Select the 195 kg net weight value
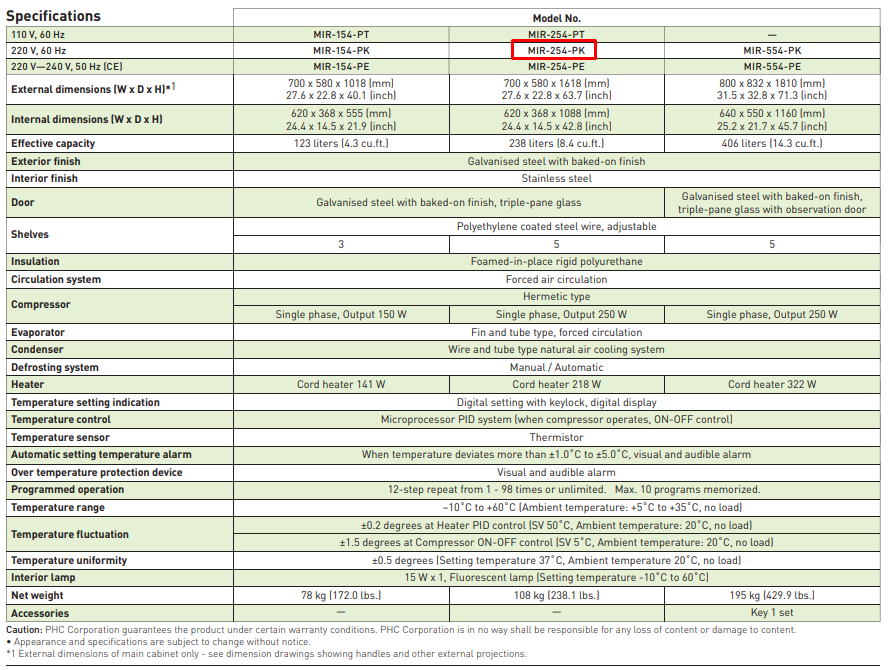889x670 pixels. 771,596
